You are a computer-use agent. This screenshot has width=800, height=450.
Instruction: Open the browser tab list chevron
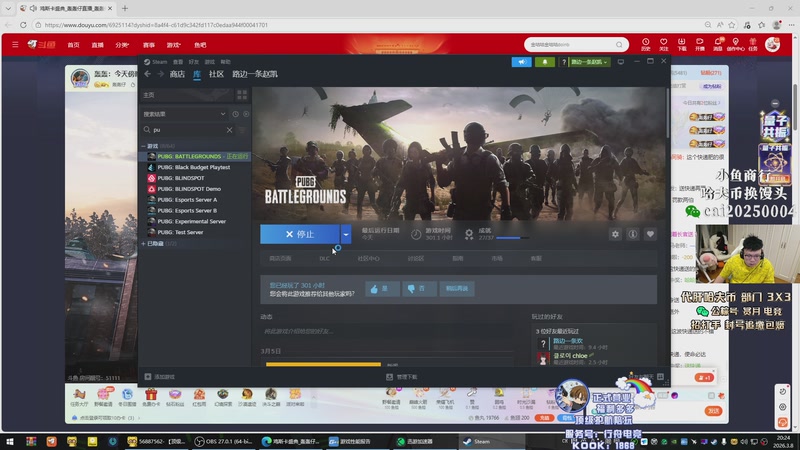pos(8,8)
